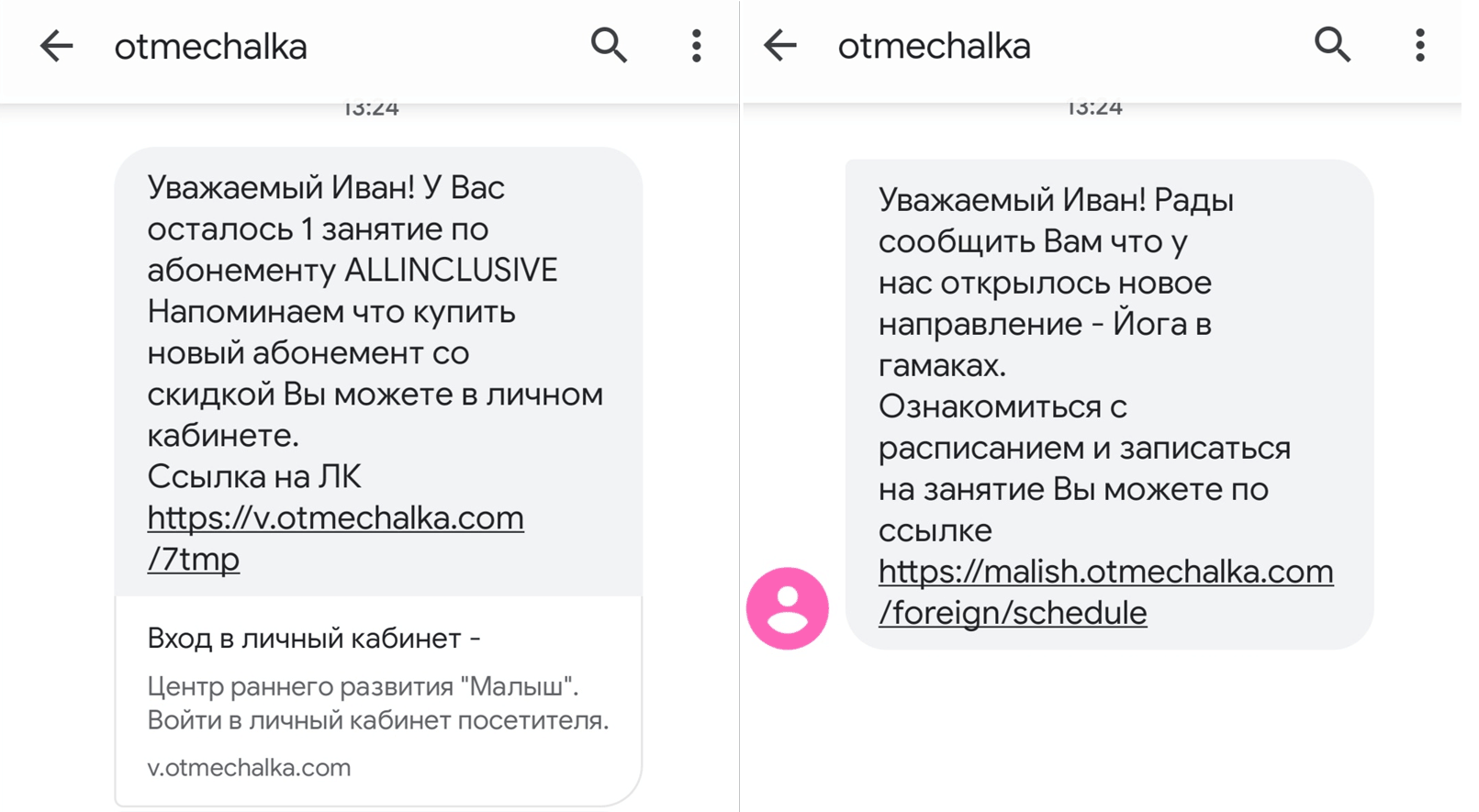Tap the 13:24 timestamp in right chat
This screenshot has width=1479, height=812.
click(x=1094, y=109)
